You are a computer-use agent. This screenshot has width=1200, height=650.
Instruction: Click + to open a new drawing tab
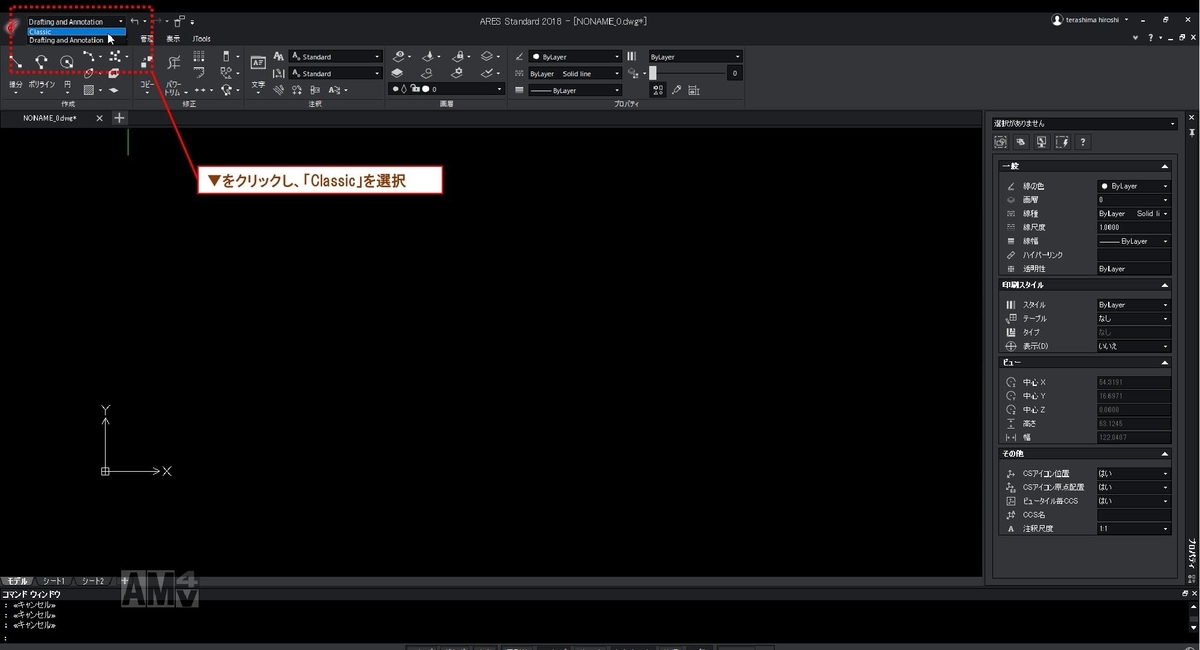[119, 117]
